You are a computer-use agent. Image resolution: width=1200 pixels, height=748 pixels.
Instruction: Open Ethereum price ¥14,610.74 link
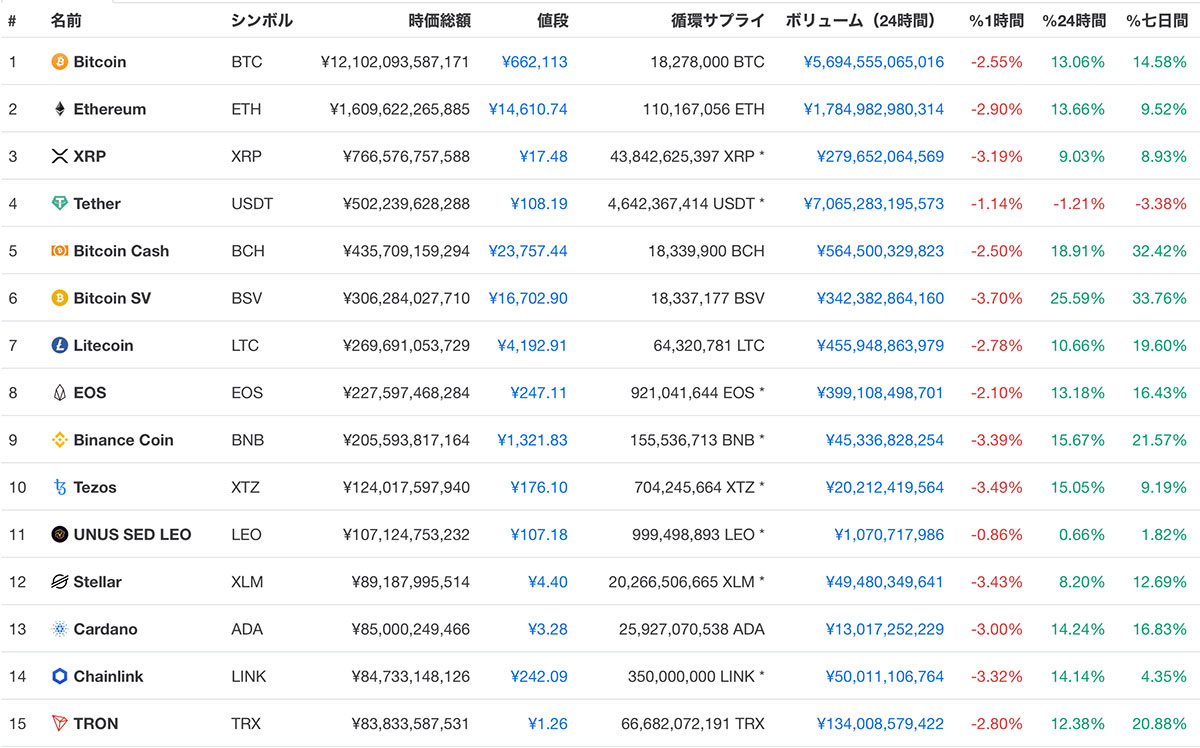[528, 109]
